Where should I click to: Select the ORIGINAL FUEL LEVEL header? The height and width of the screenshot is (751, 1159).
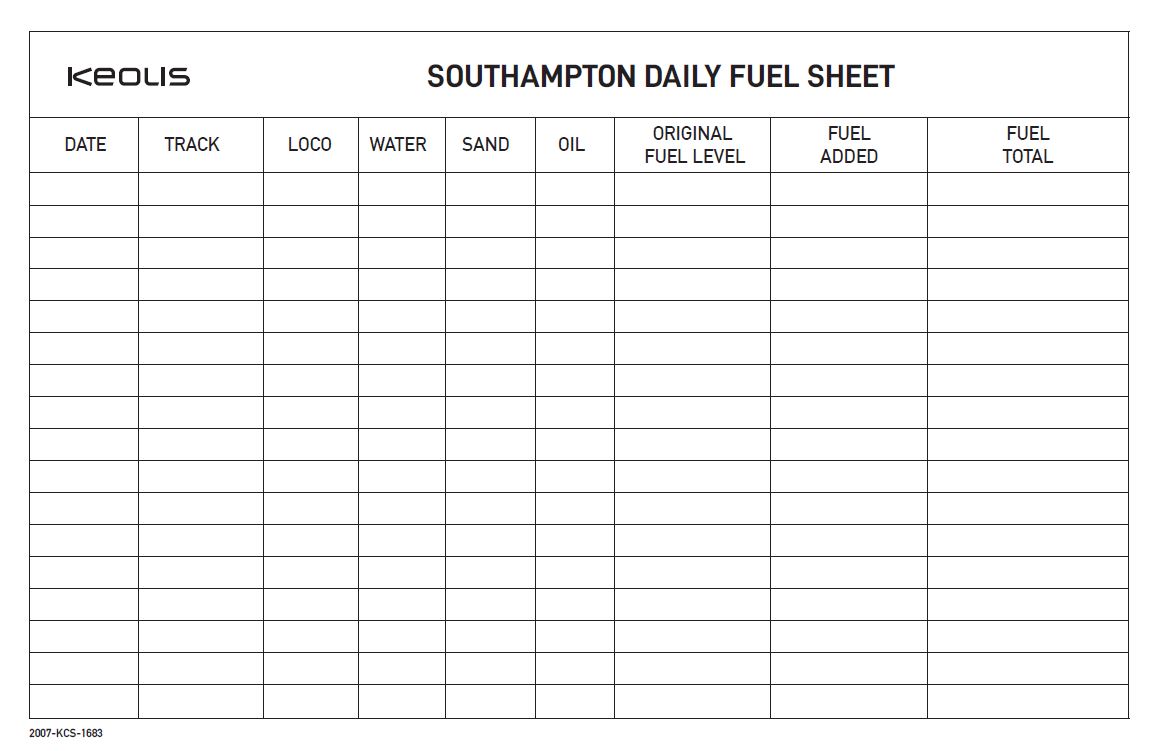694,145
